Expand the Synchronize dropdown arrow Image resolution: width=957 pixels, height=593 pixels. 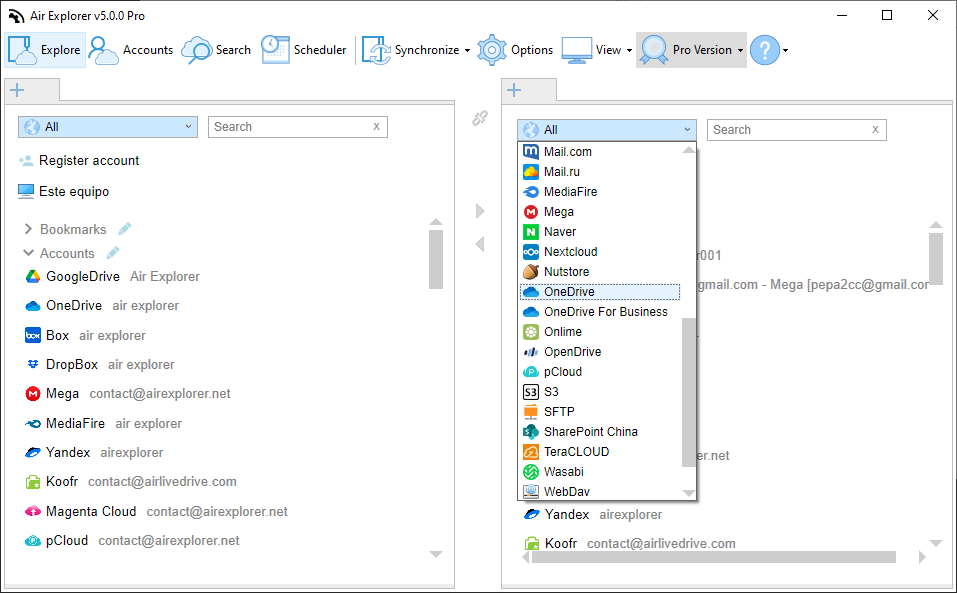point(468,51)
